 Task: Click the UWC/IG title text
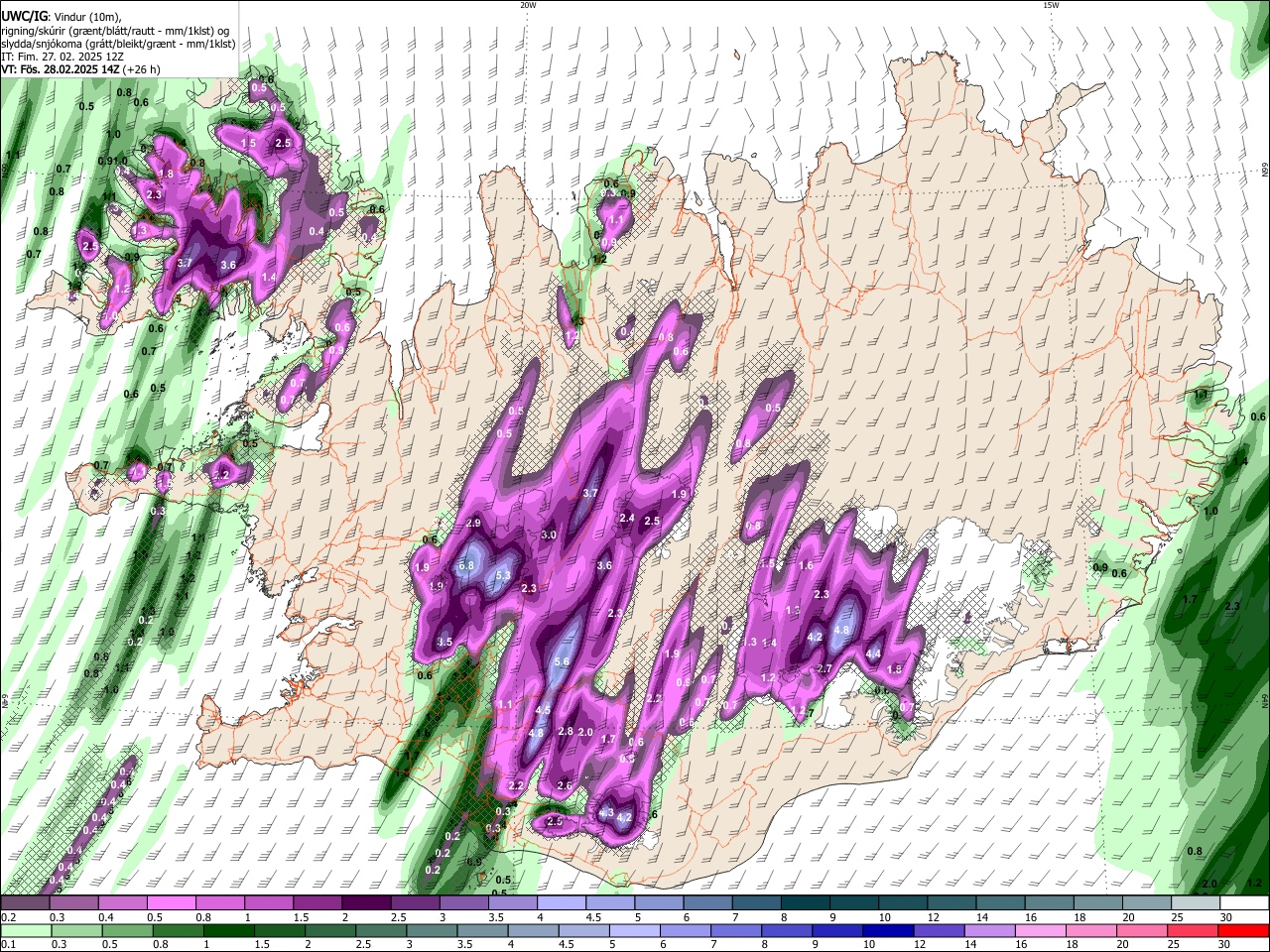point(24,17)
